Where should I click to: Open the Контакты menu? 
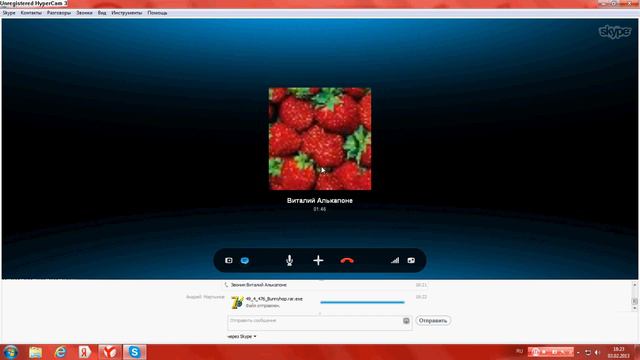coord(31,13)
